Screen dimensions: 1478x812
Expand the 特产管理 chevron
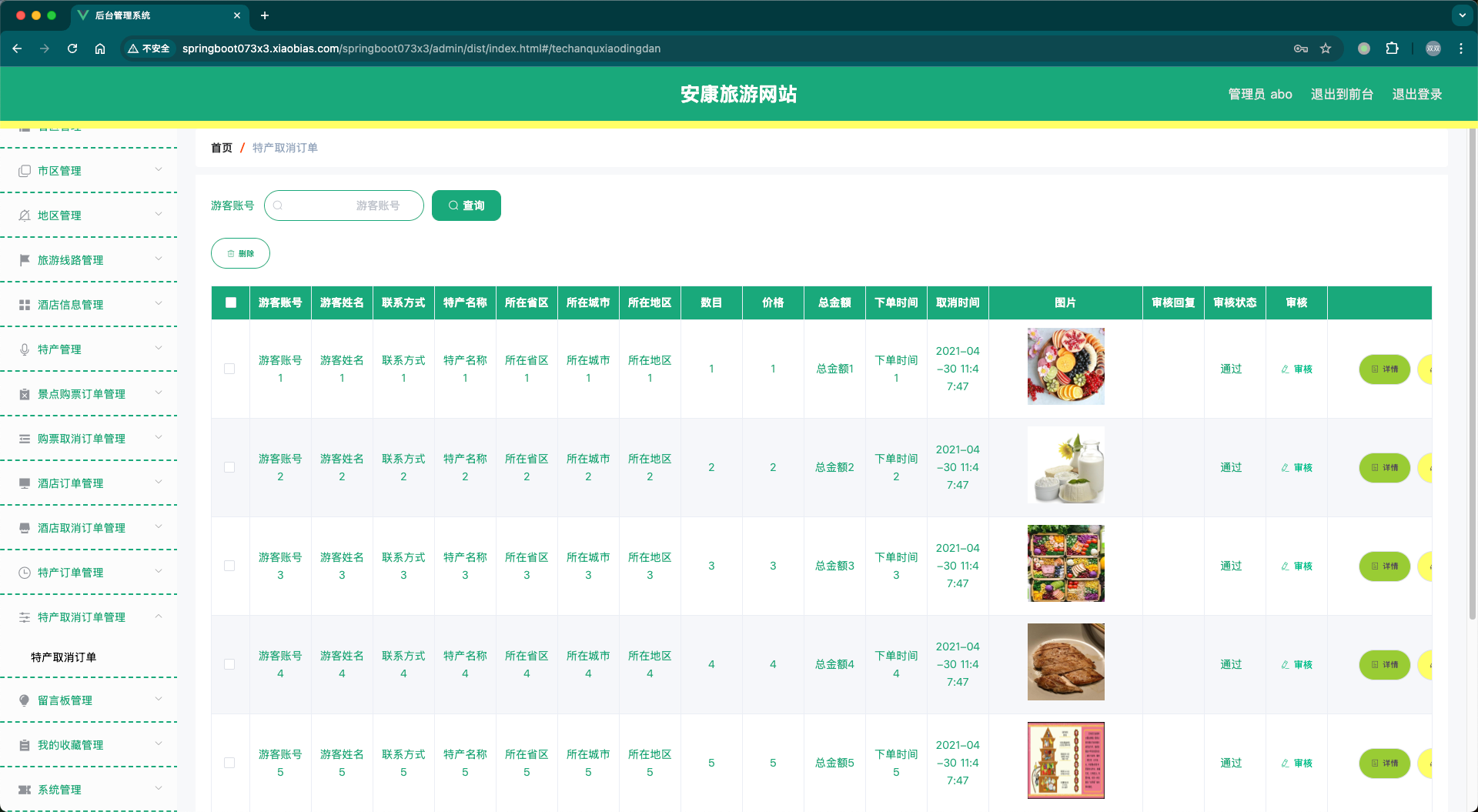(x=159, y=349)
